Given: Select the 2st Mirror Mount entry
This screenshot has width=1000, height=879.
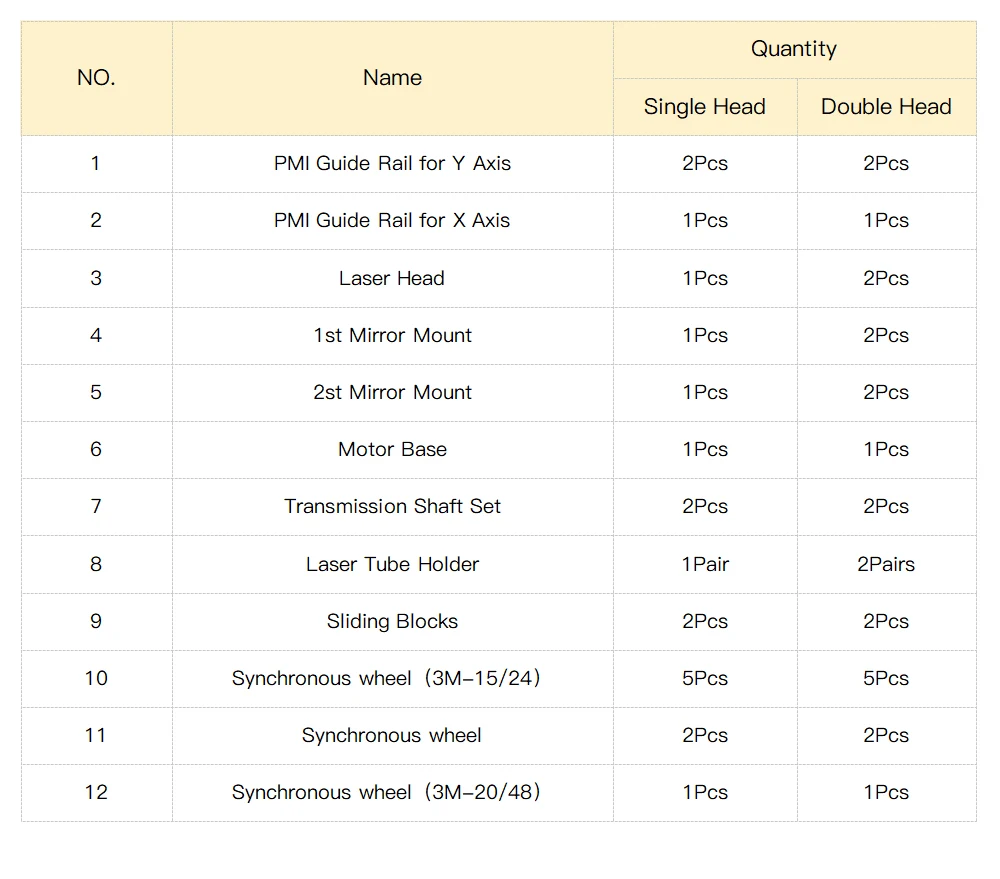Looking at the screenshot, I should (392, 392).
